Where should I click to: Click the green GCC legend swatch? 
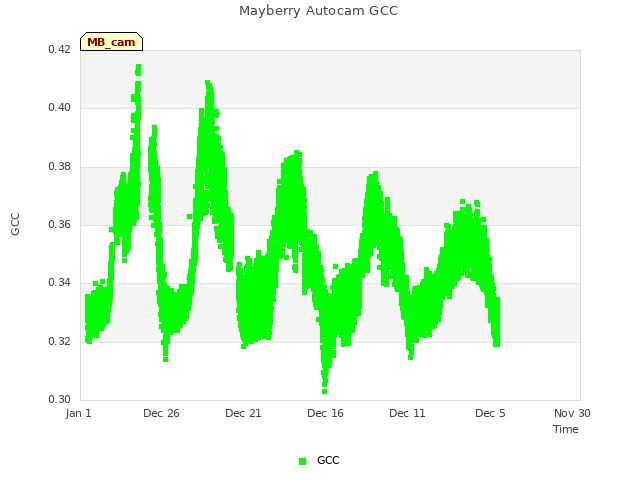(x=302, y=461)
